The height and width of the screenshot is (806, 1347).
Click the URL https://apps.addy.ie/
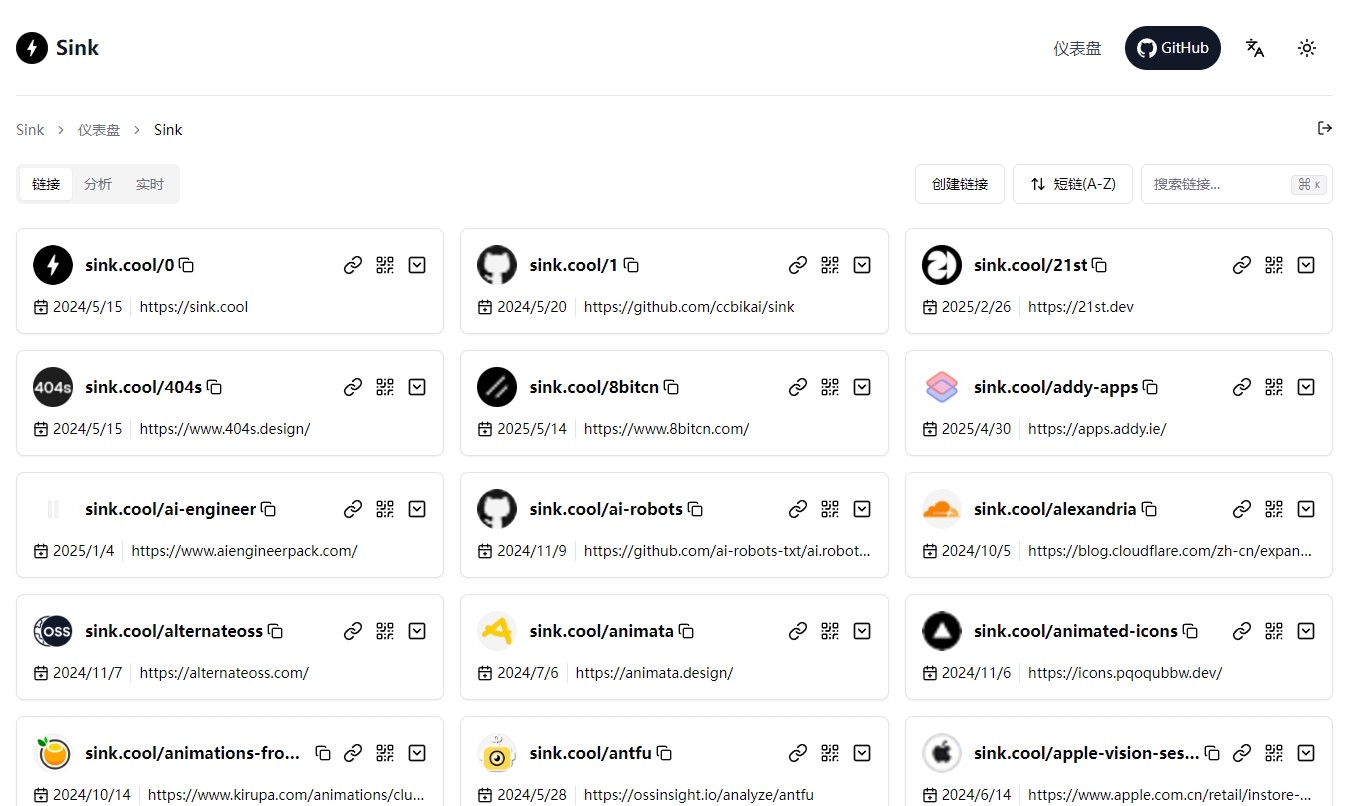coord(1097,429)
